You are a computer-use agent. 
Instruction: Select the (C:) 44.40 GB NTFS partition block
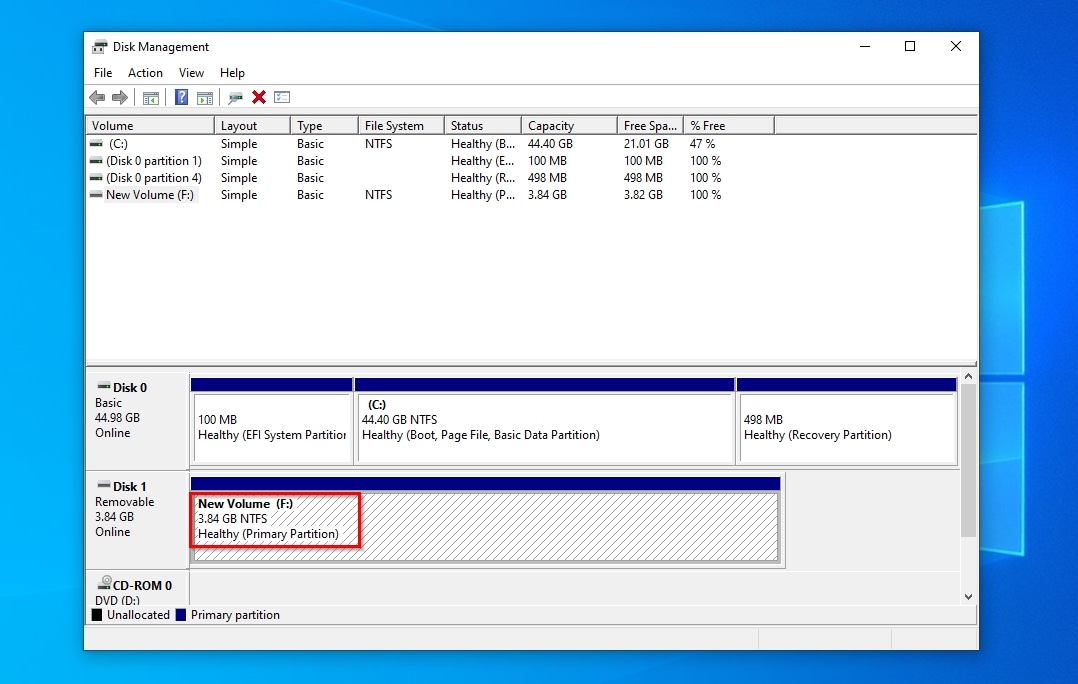pyautogui.click(x=544, y=421)
